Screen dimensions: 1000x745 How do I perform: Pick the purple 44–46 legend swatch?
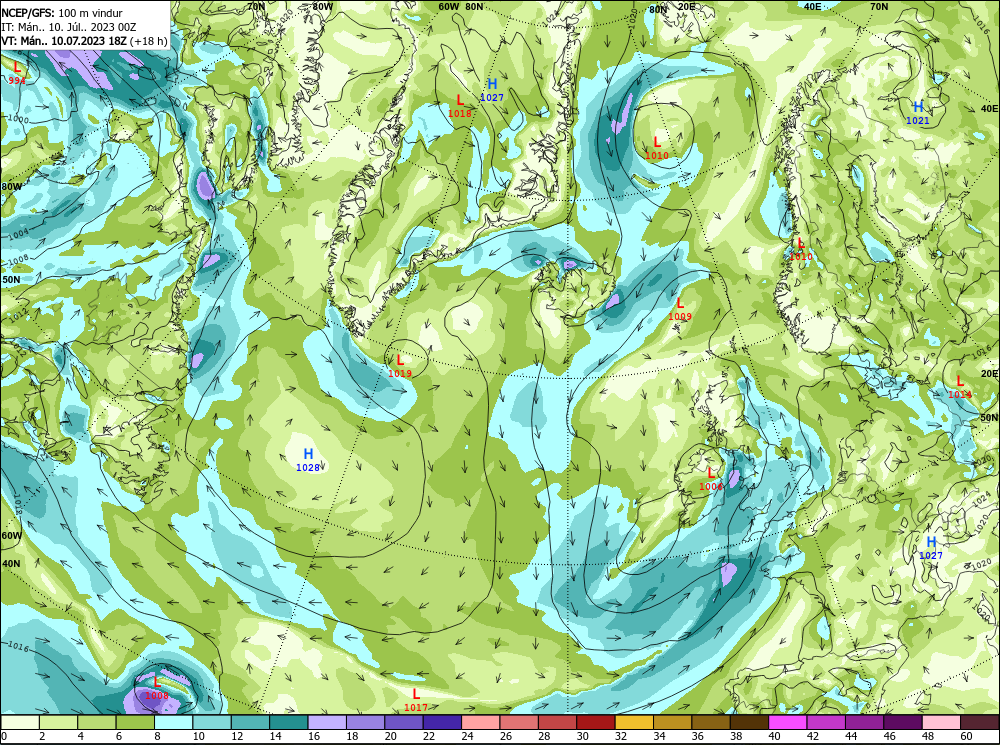coord(864,722)
